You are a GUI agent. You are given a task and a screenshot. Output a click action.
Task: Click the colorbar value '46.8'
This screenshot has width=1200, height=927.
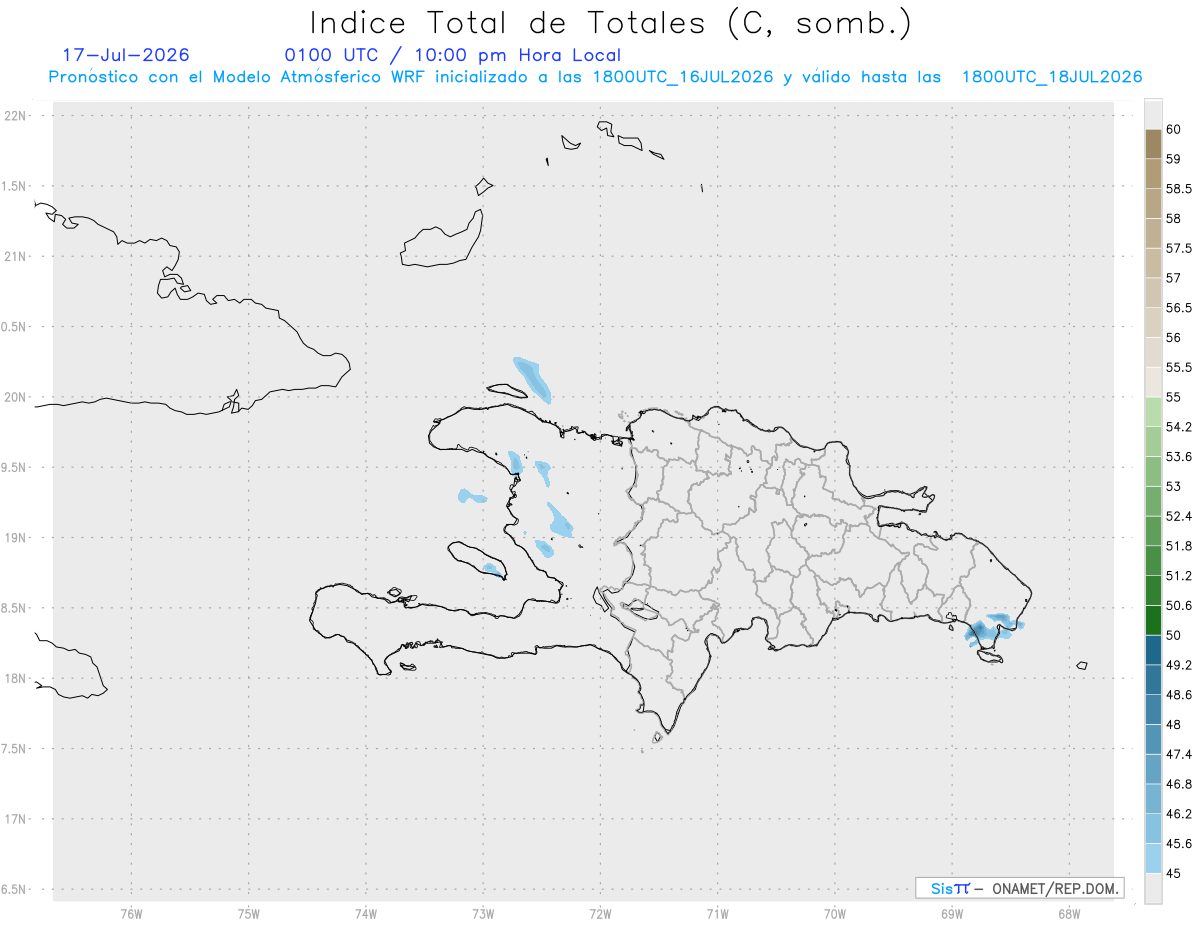click(x=1179, y=784)
